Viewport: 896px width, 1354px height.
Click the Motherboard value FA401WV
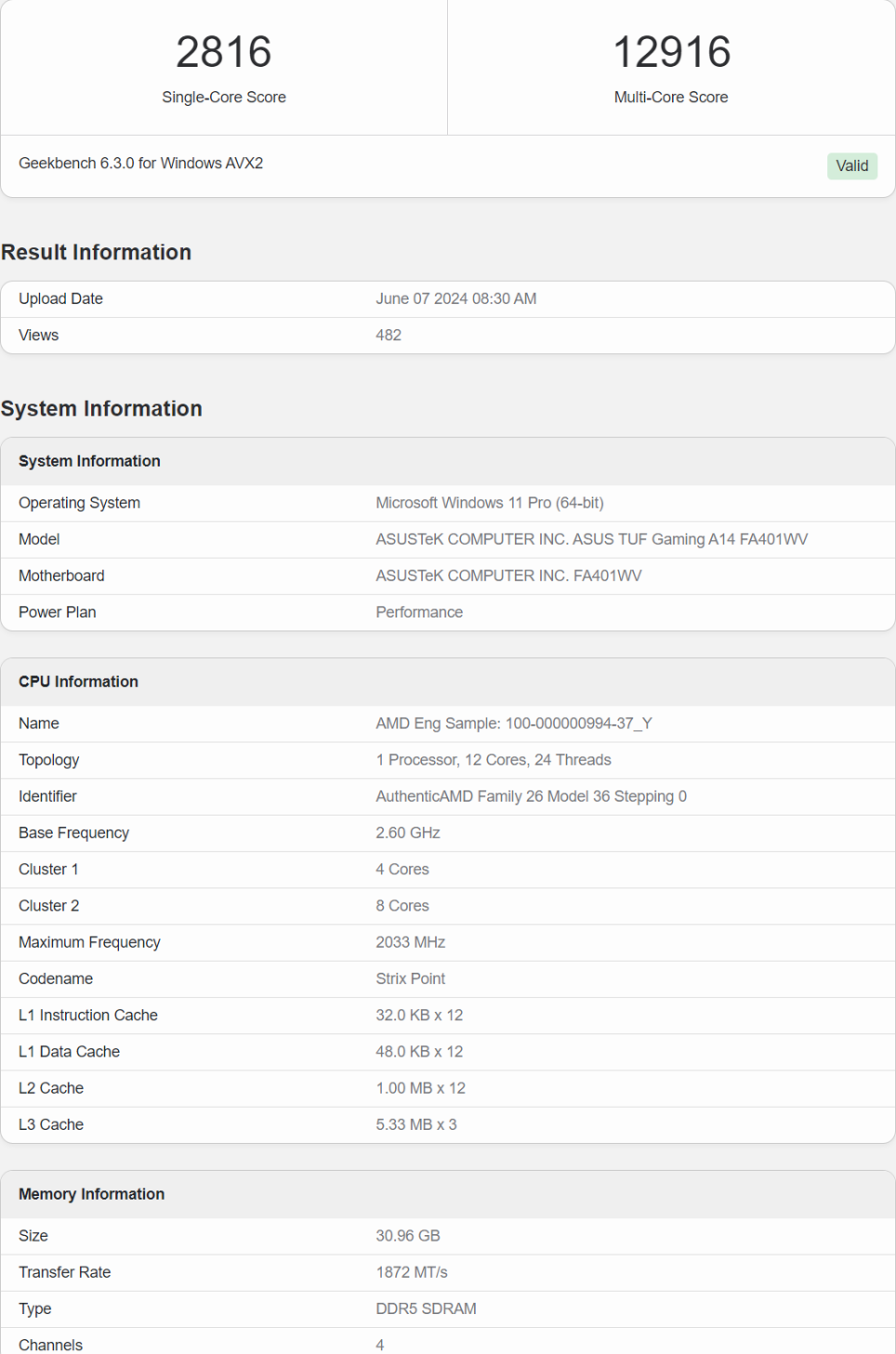click(508, 576)
